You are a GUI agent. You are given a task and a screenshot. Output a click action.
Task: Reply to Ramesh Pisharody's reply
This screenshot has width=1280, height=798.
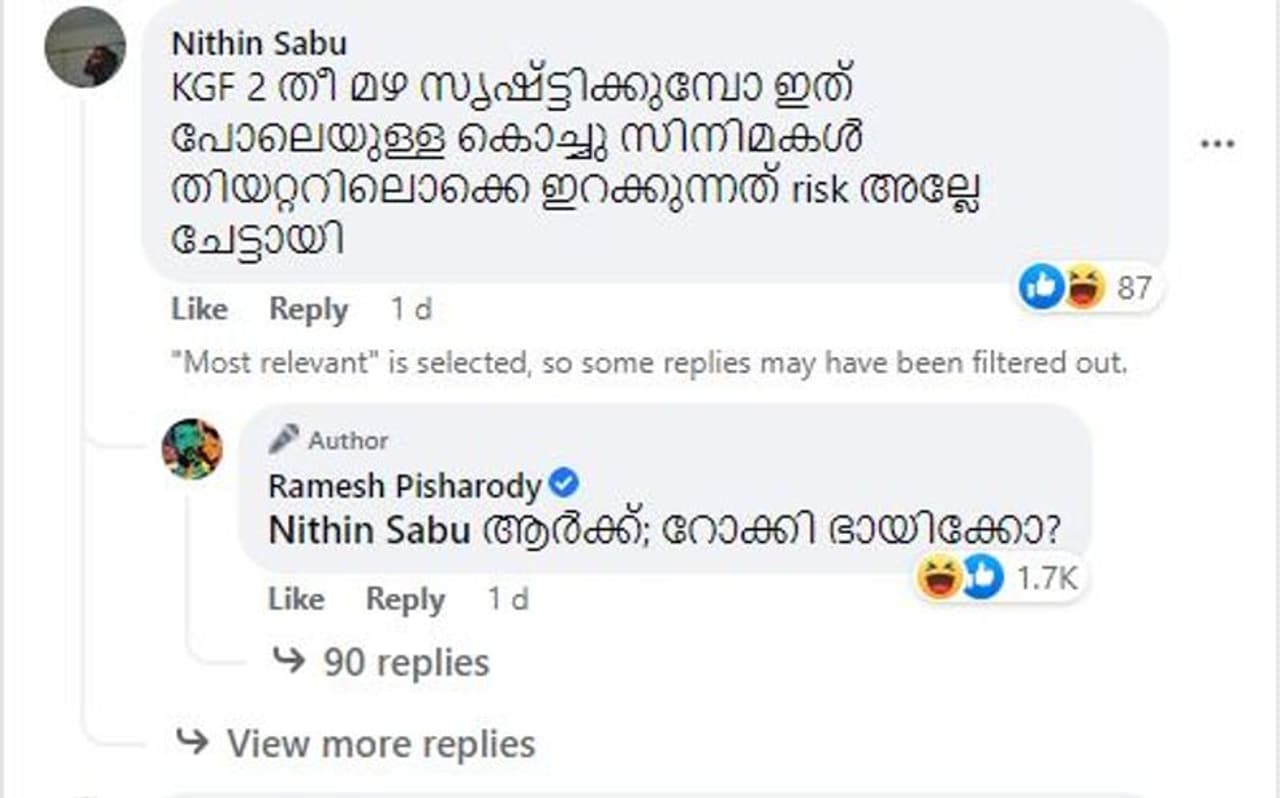point(405,599)
